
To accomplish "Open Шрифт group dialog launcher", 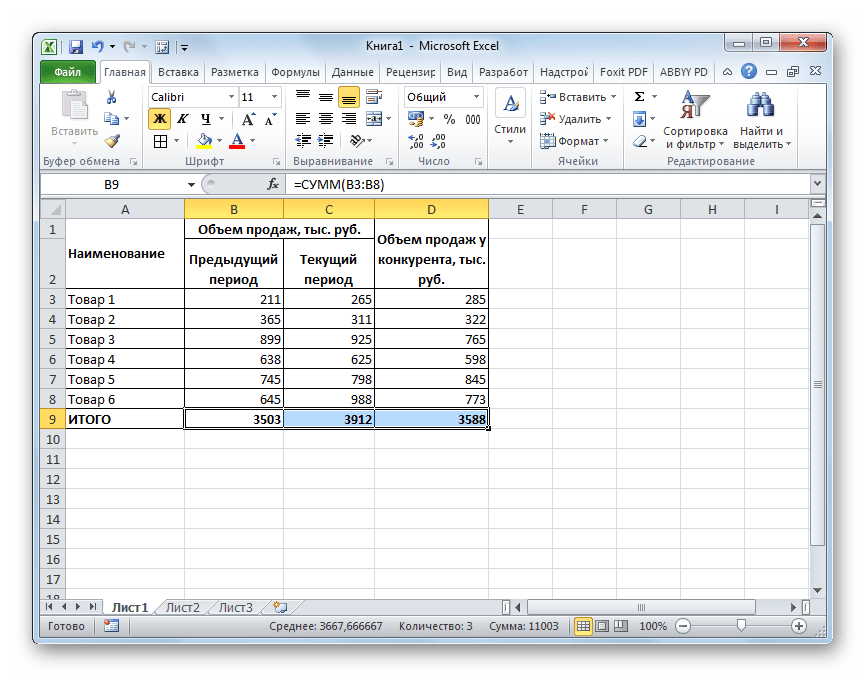I will 276,162.
